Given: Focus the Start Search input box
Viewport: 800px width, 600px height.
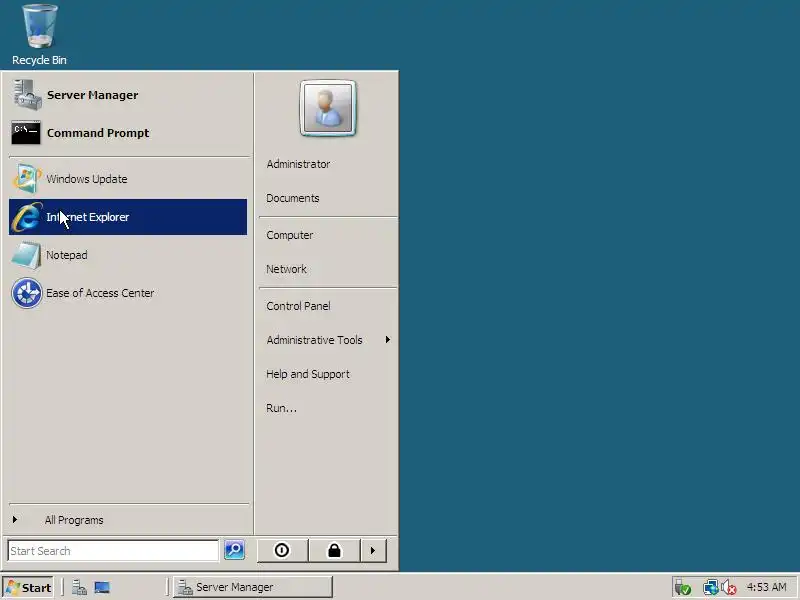Looking at the screenshot, I should (x=113, y=551).
